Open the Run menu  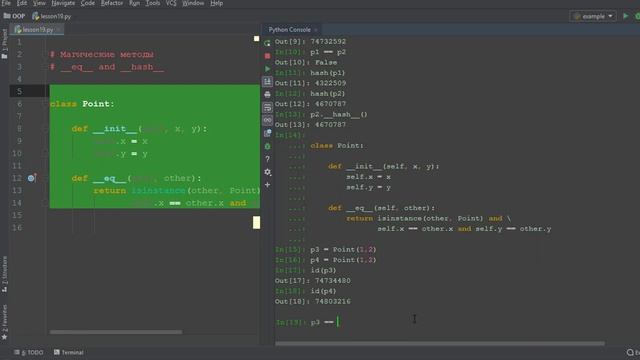click(134, 3)
